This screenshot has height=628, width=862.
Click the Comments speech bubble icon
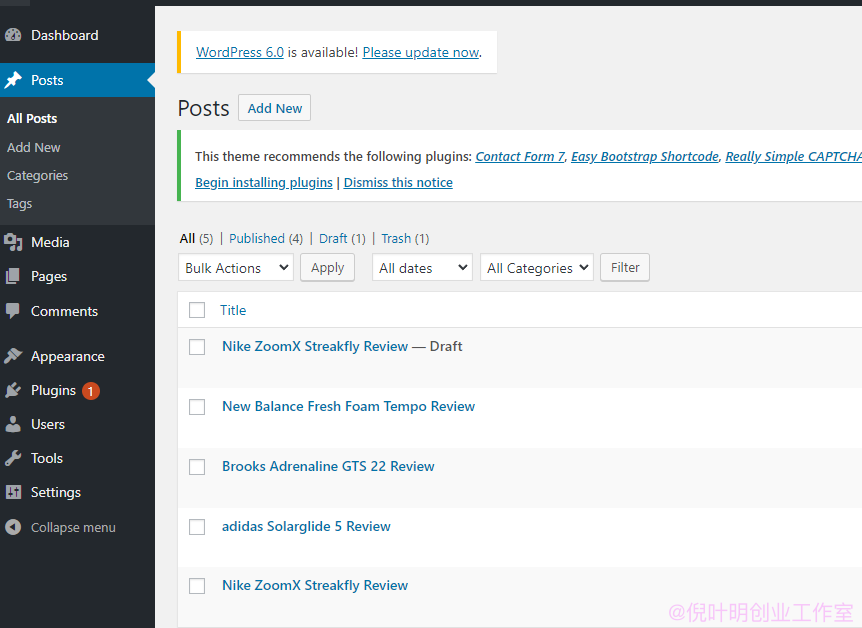tap(13, 311)
